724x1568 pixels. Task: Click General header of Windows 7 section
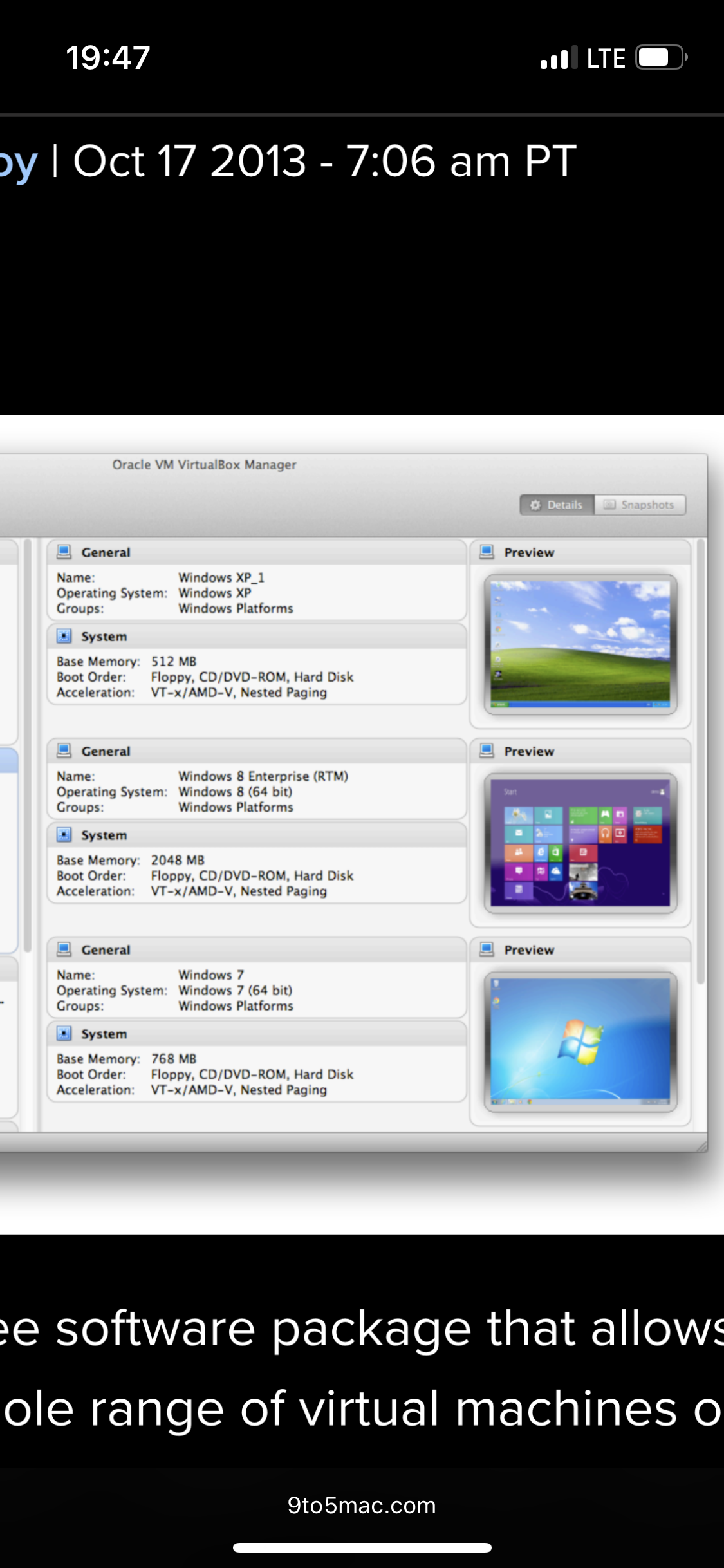pyautogui.click(x=257, y=949)
